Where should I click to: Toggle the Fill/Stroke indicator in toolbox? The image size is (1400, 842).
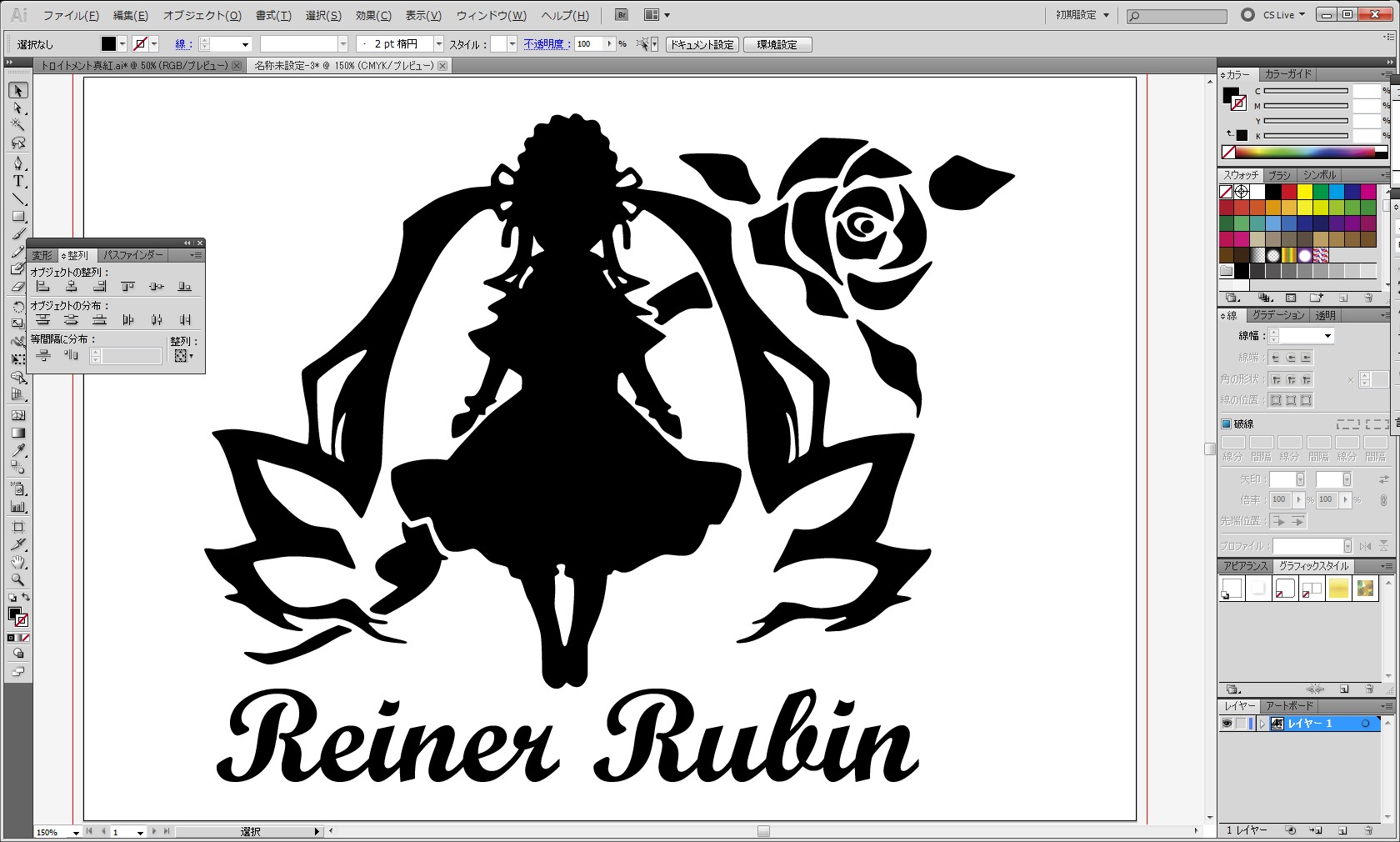17,617
